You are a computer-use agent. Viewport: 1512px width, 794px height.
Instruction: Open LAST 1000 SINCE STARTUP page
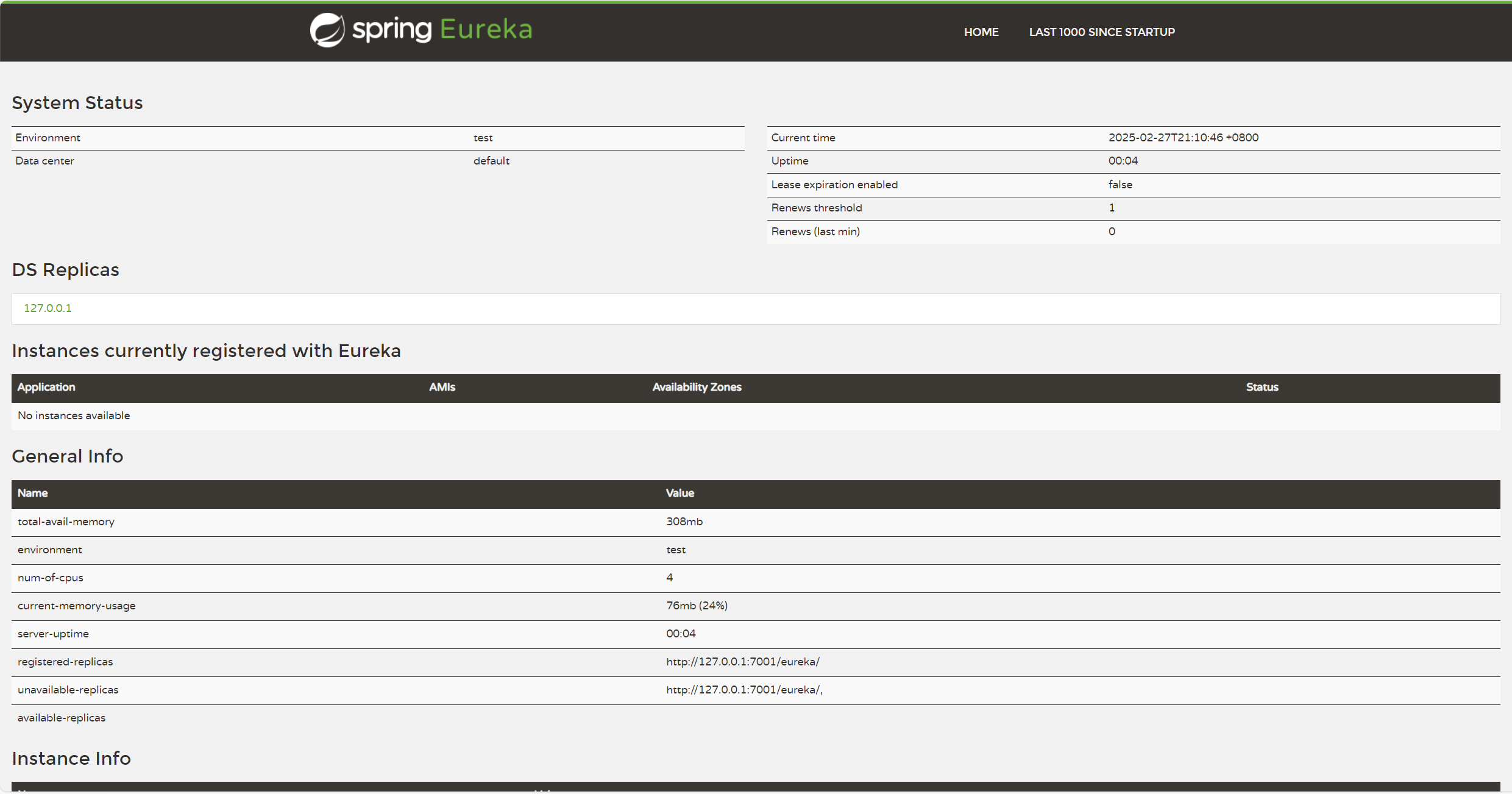click(x=1102, y=32)
